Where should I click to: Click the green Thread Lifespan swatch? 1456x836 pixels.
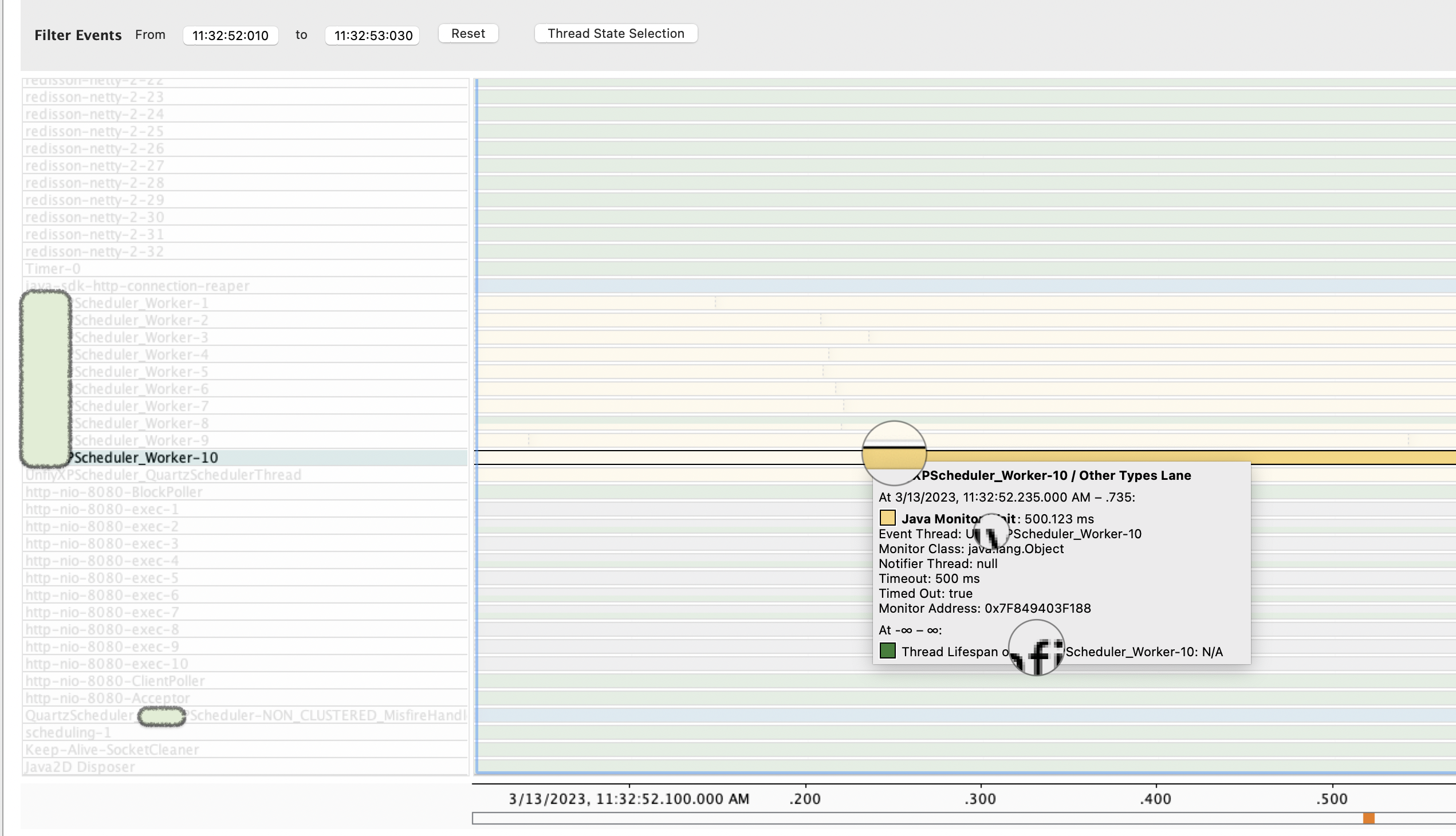click(887, 651)
